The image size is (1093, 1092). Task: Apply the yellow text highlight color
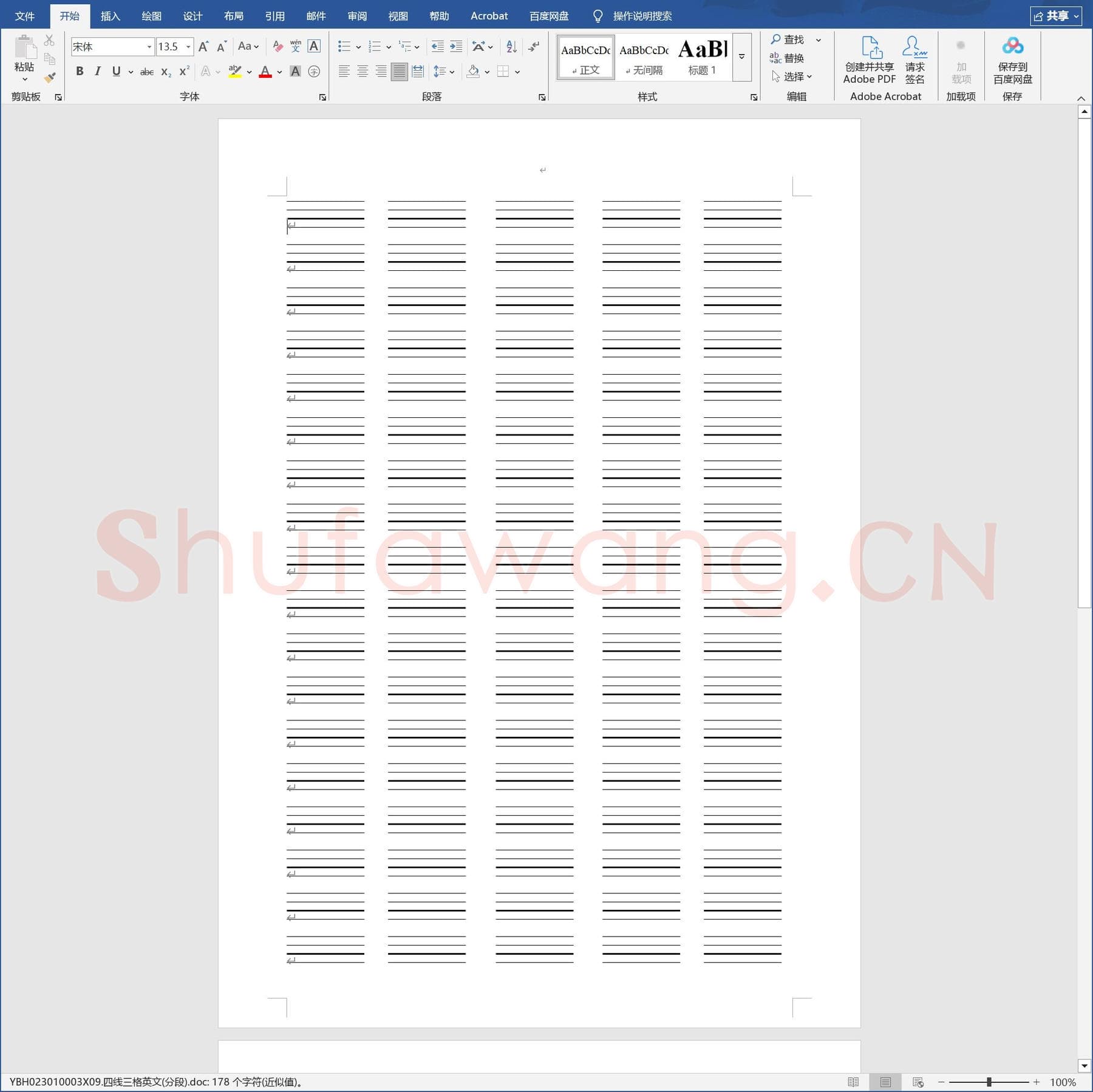point(235,72)
